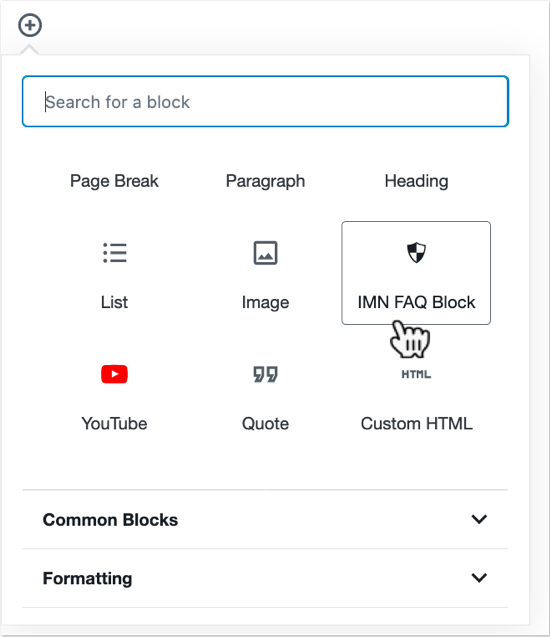Insert the Custom HTML block icon
550x637 pixels.
(x=416, y=374)
